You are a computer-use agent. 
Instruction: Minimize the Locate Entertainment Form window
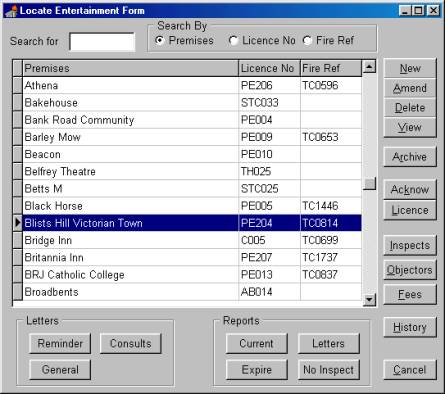(x=405, y=11)
